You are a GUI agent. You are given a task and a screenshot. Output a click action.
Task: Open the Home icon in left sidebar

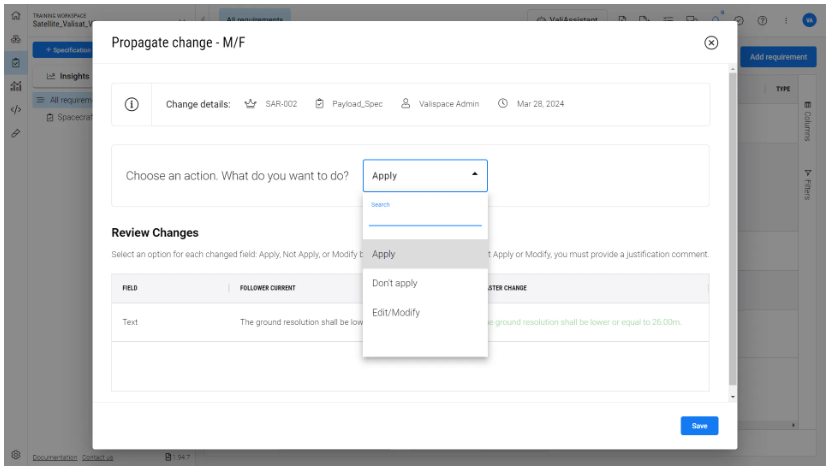coord(16,15)
